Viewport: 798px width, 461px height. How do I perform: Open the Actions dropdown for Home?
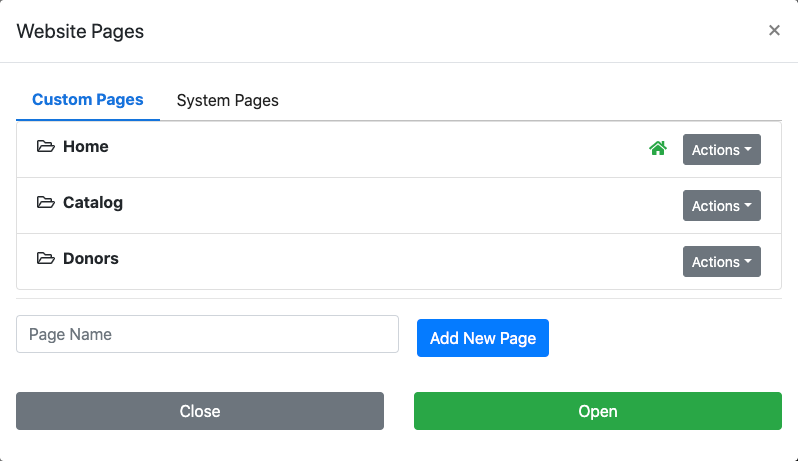[x=721, y=150]
